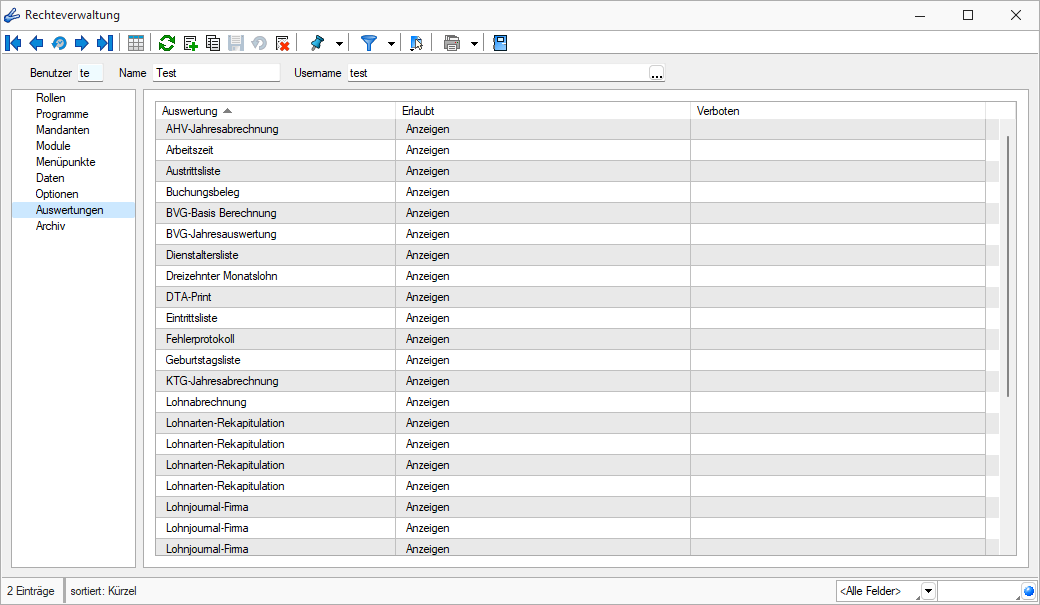1040x605 pixels.
Task: Copy the current record
Action: coord(213,43)
